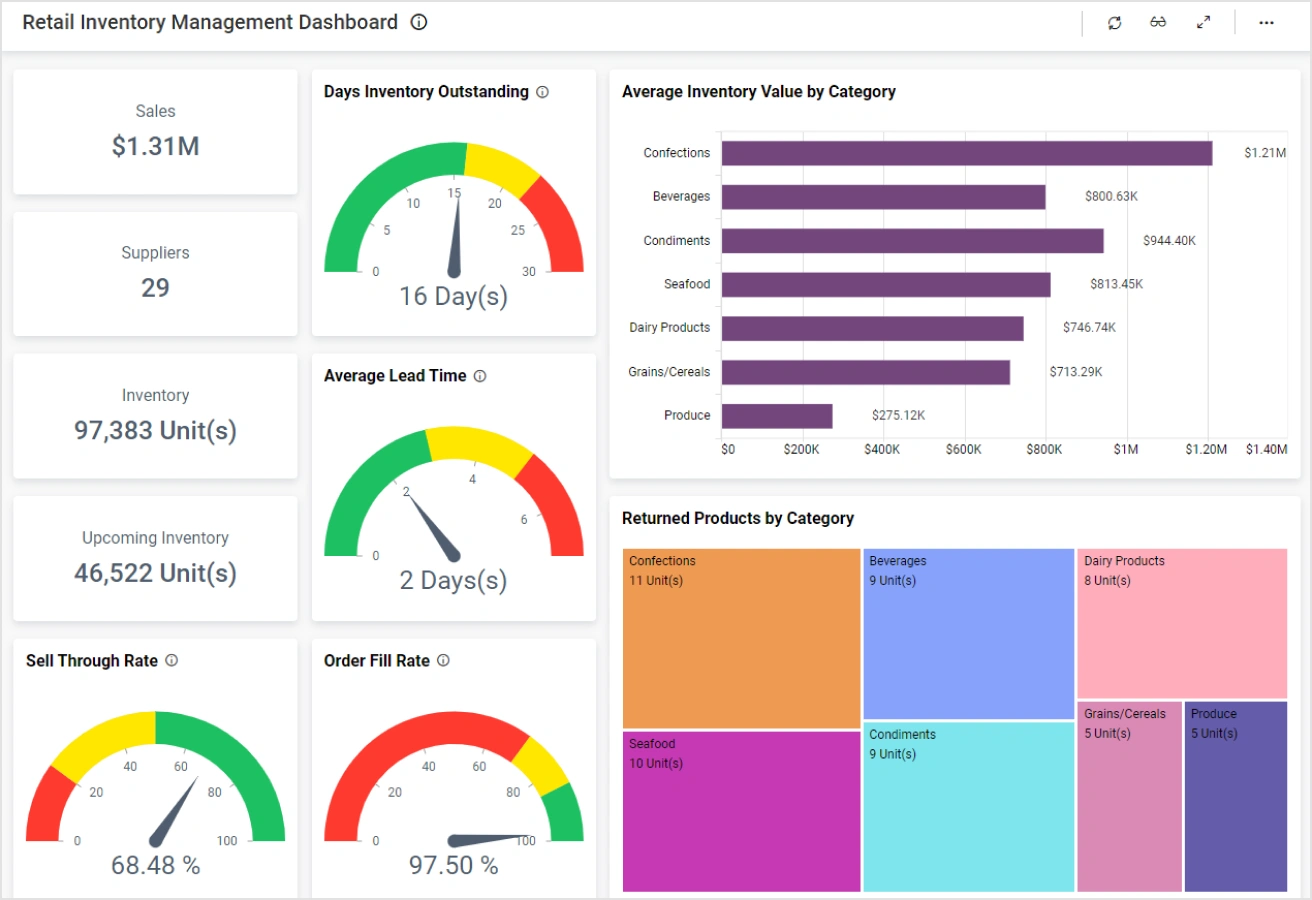This screenshot has height=900, width=1312.
Task: Click the pink Dairy Products treemap tile
Action: point(1181,623)
